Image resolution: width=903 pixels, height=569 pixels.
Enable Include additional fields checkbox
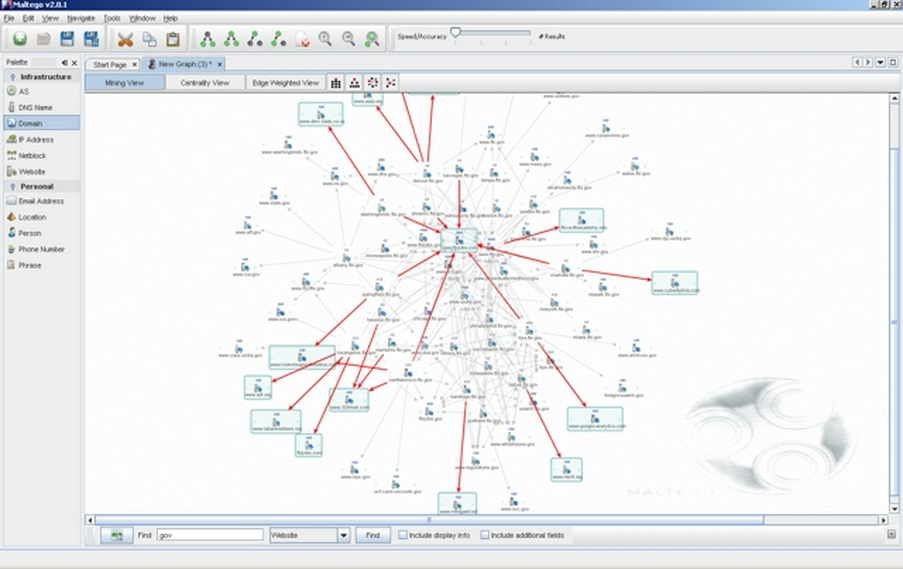(484, 535)
